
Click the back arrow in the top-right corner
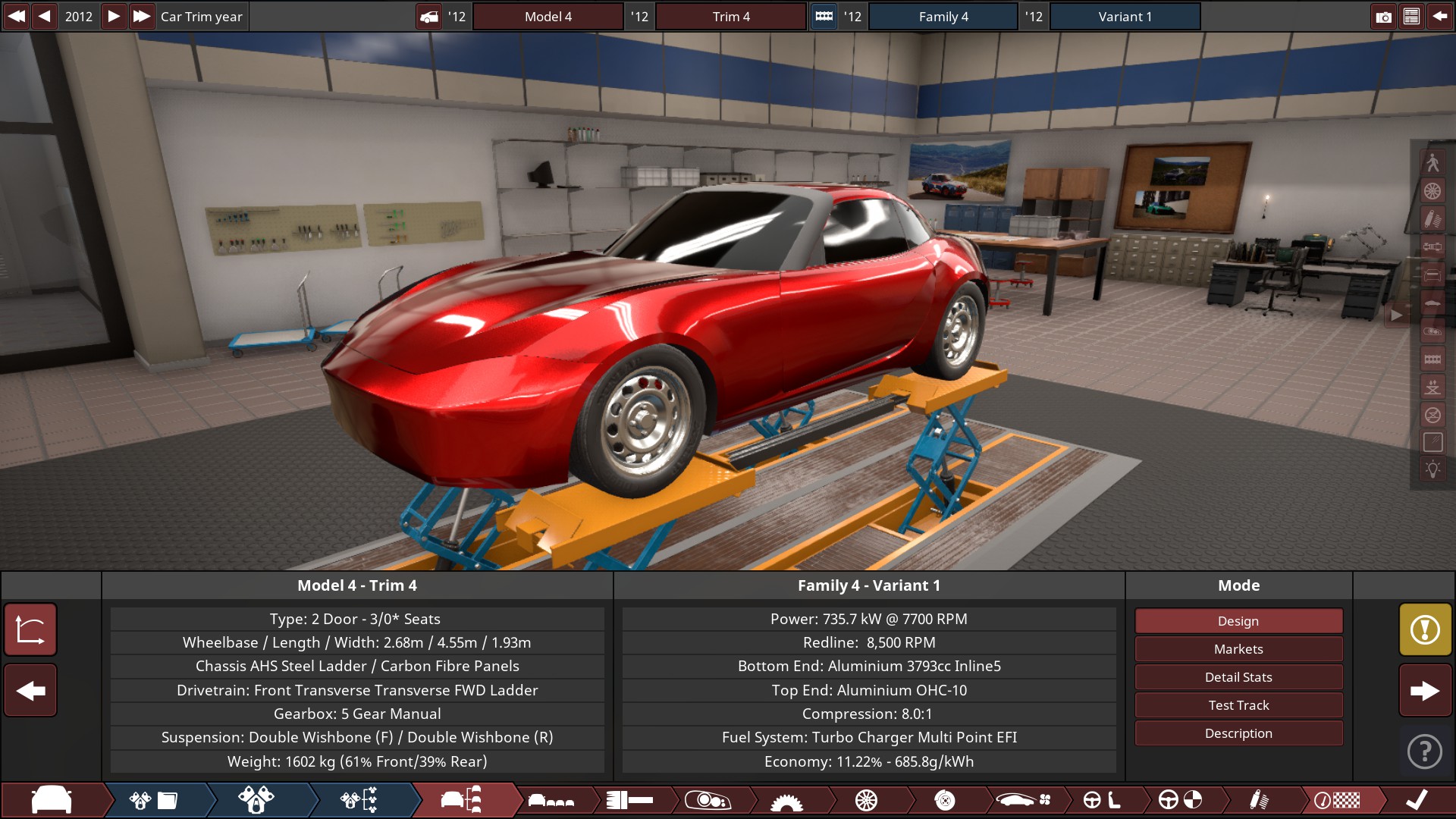coord(1439,17)
